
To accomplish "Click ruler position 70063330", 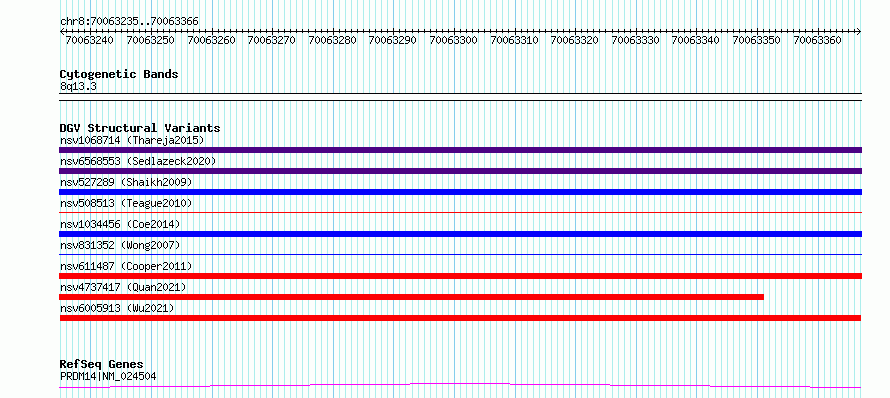I will coord(636,40).
